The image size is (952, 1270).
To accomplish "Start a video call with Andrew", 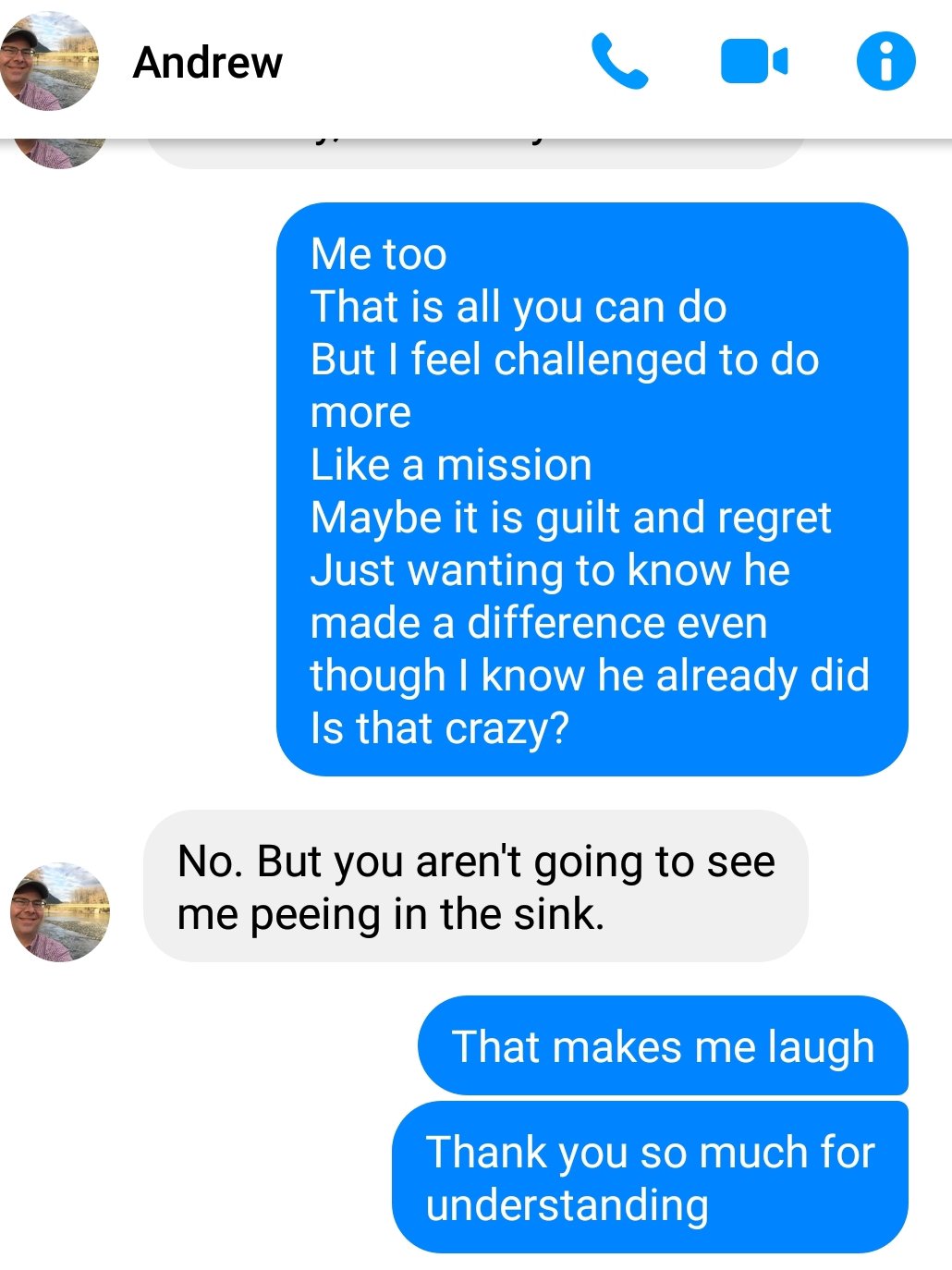I will (x=753, y=62).
